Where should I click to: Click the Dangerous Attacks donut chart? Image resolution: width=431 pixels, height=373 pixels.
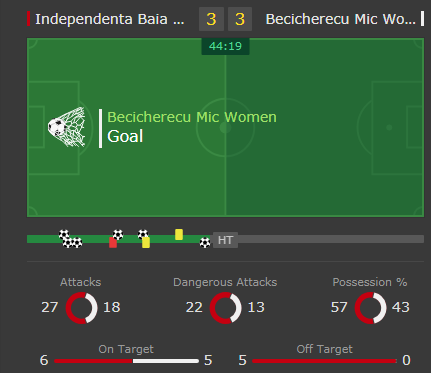[x=225, y=308]
